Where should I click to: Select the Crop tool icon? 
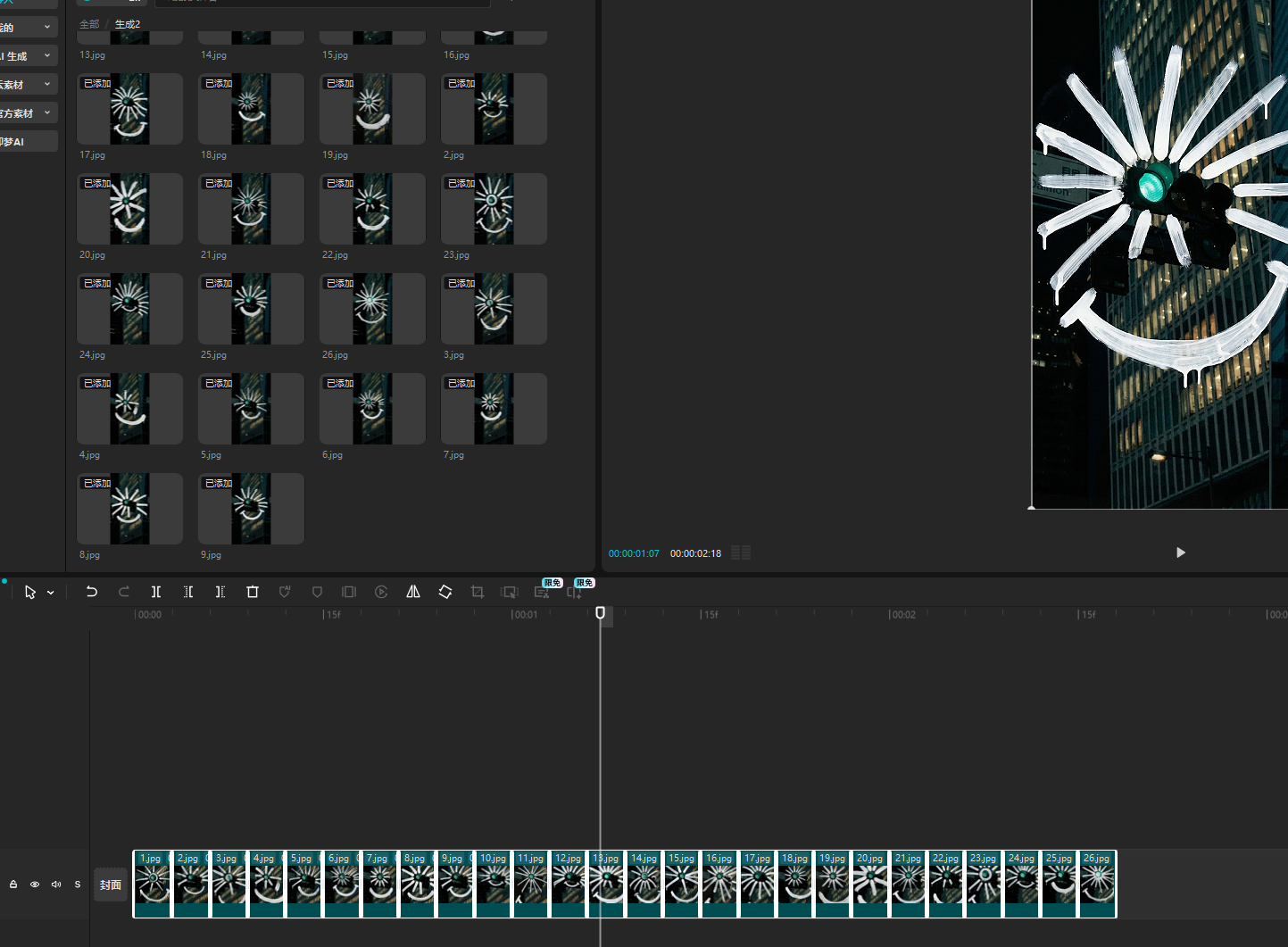tap(478, 592)
